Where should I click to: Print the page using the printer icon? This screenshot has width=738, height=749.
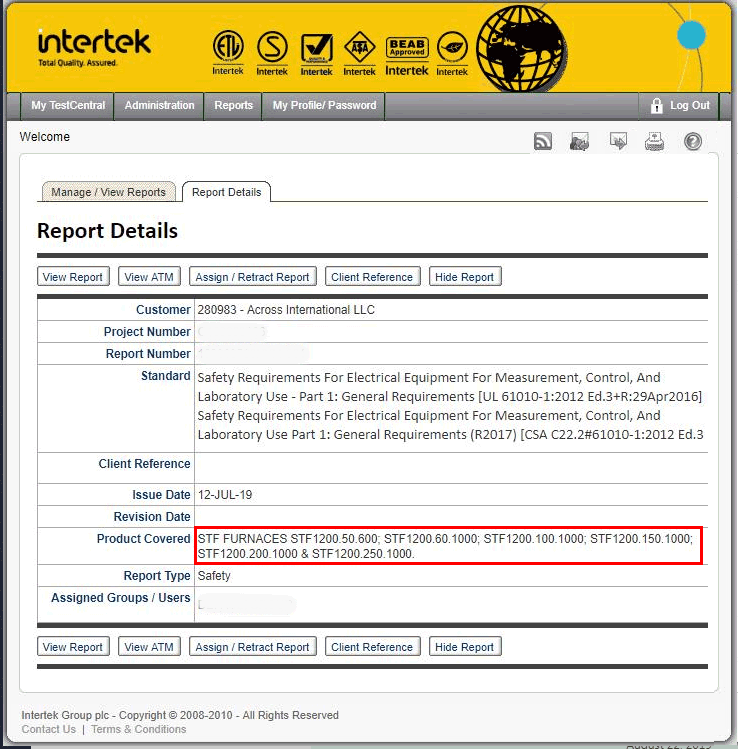click(x=654, y=142)
